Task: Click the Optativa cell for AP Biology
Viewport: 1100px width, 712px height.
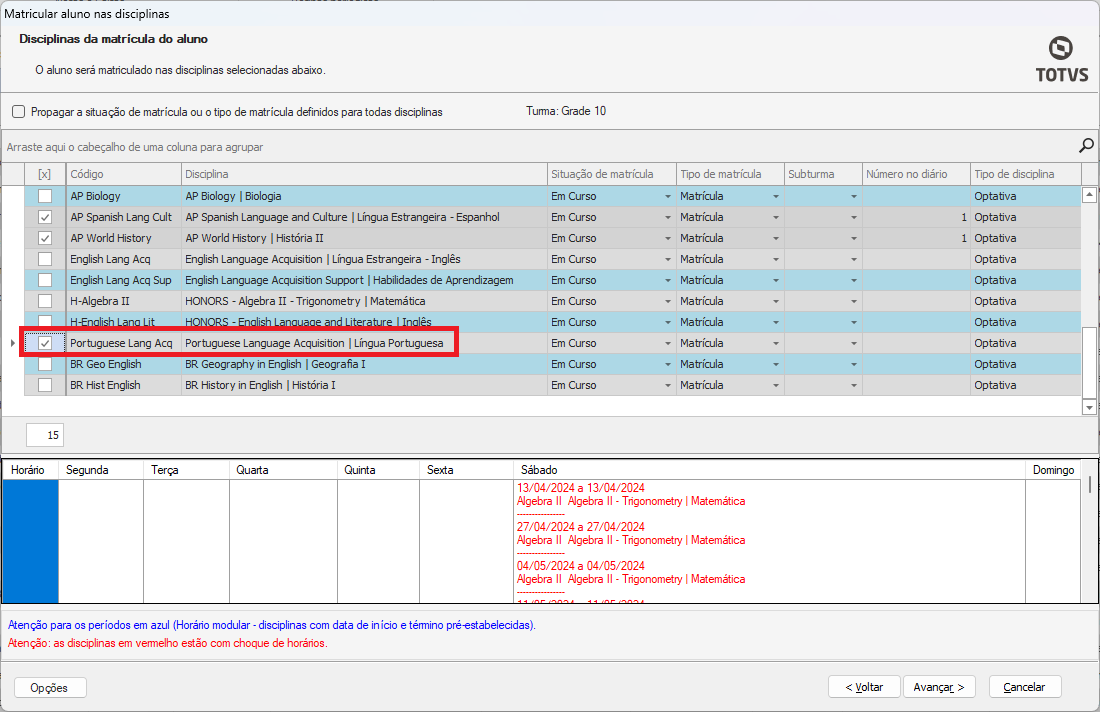Action: pyautogui.click(x=1026, y=196)
